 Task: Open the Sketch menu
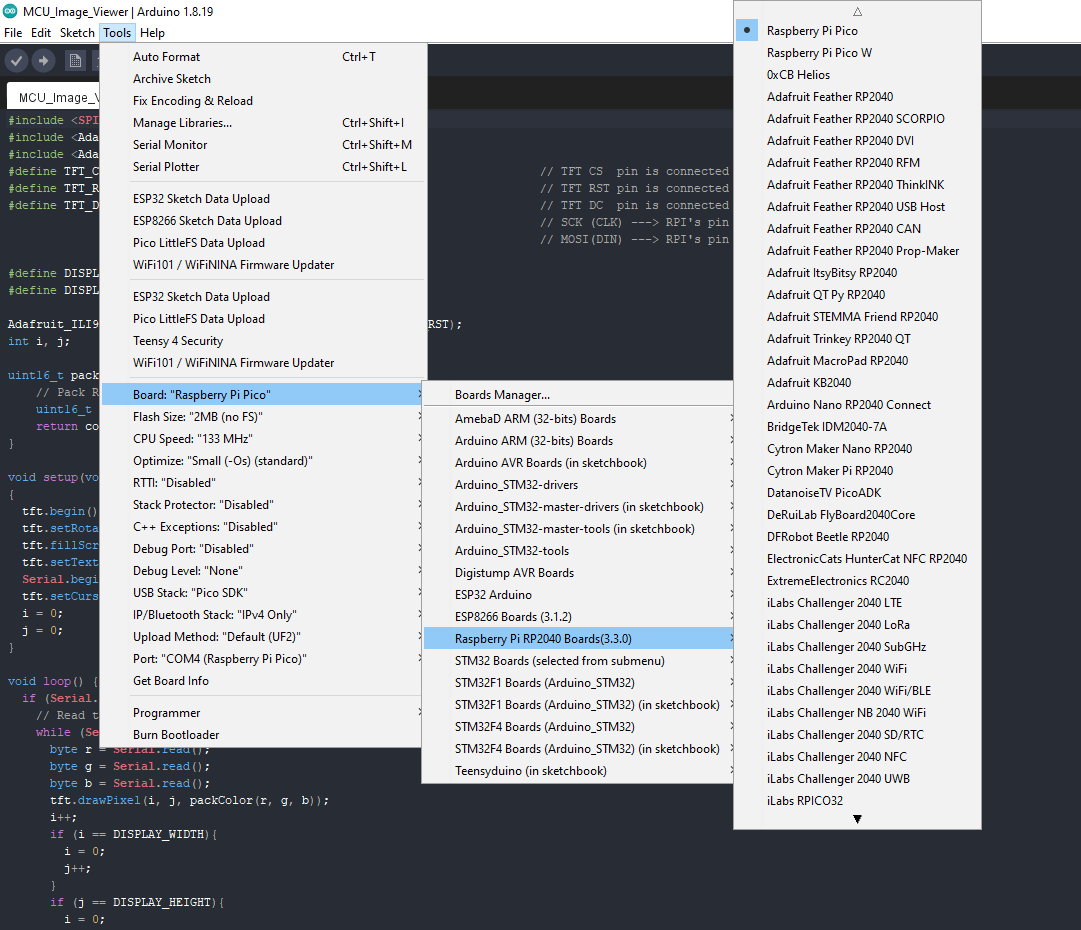(x=77, y=33)
